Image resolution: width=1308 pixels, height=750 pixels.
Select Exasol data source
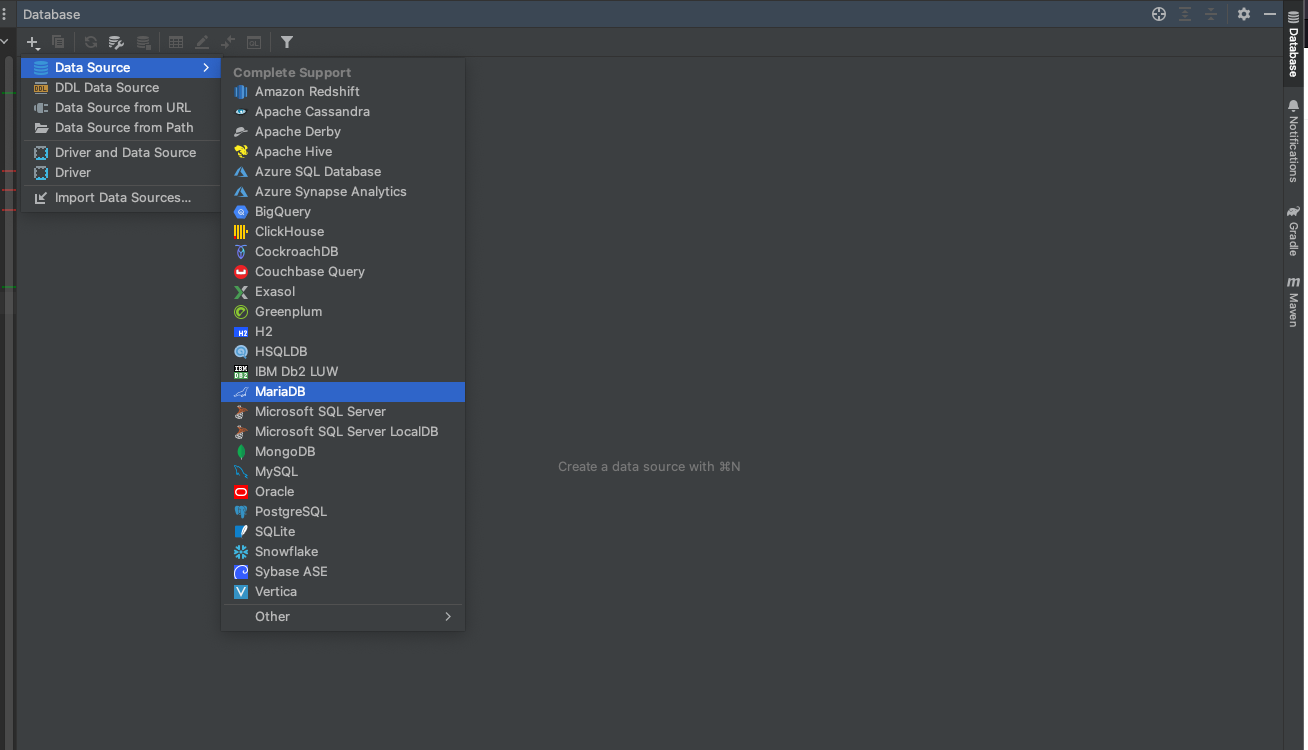343,292
